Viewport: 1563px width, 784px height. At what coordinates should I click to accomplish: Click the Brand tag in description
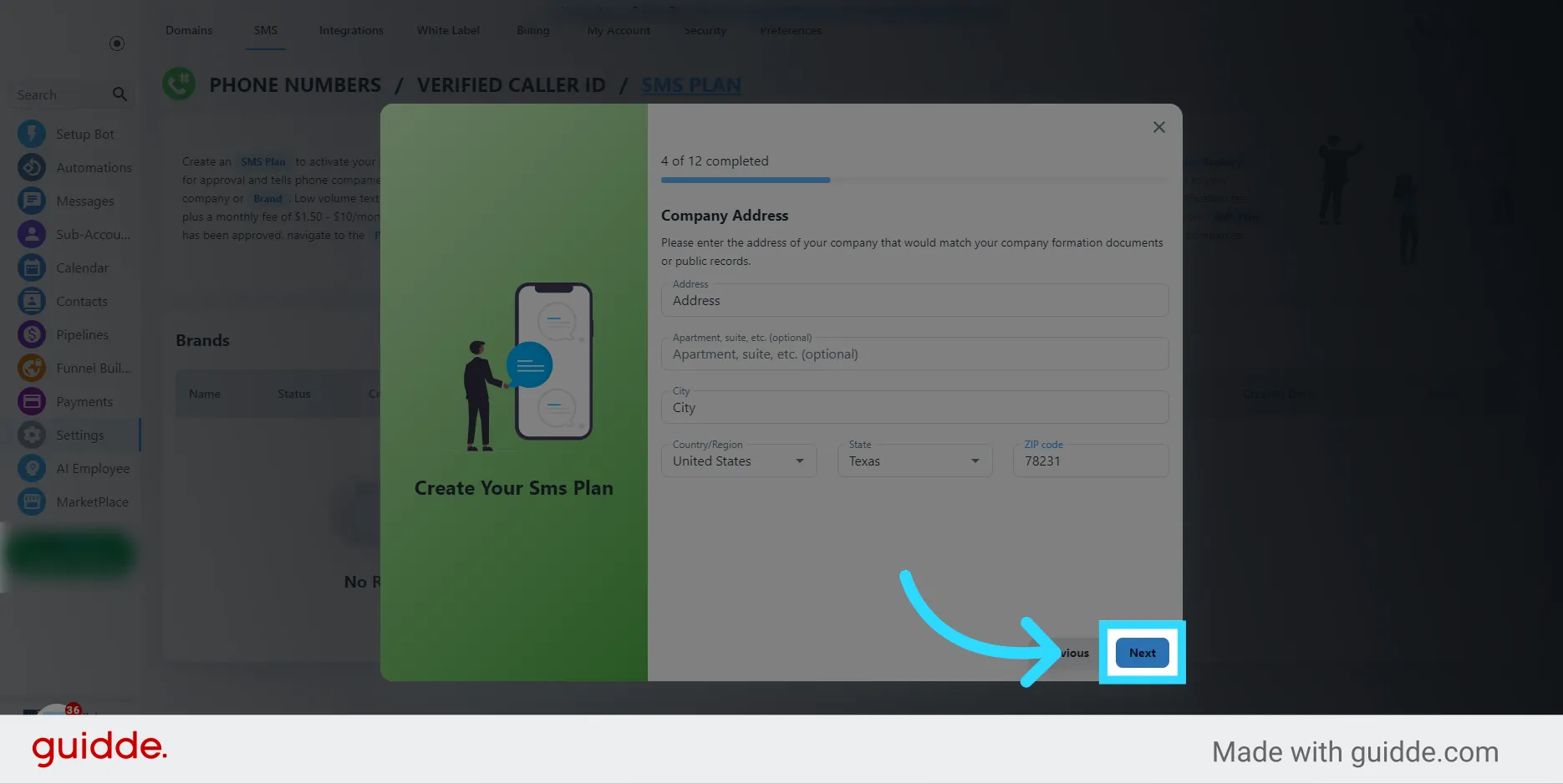(267, 198)
